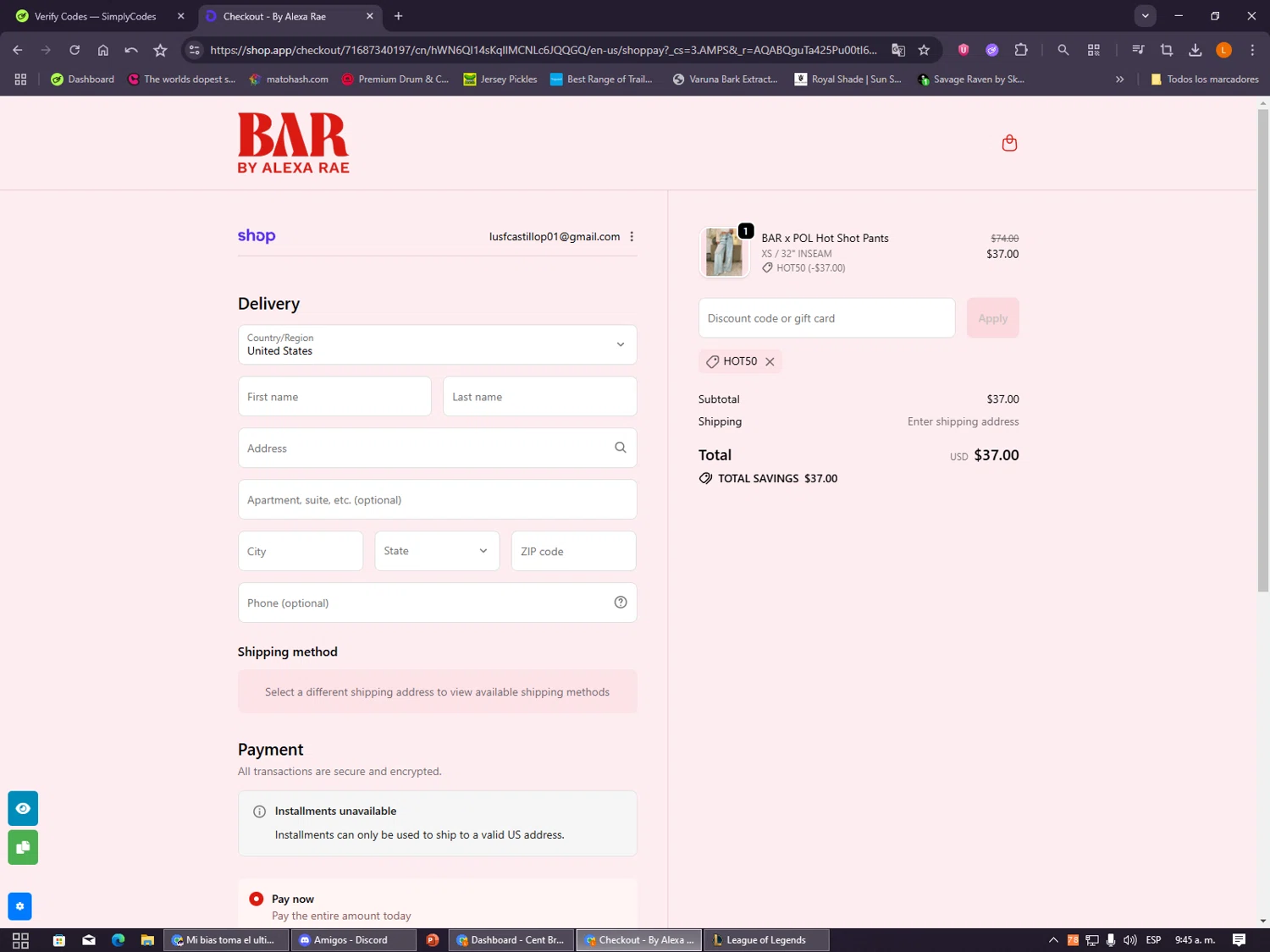Image resolution: width=1270 pixels, height=952 pixels.
Task: Open the browser three-dot main menu
Action: pyautogui.click(x=1252, y=50)
